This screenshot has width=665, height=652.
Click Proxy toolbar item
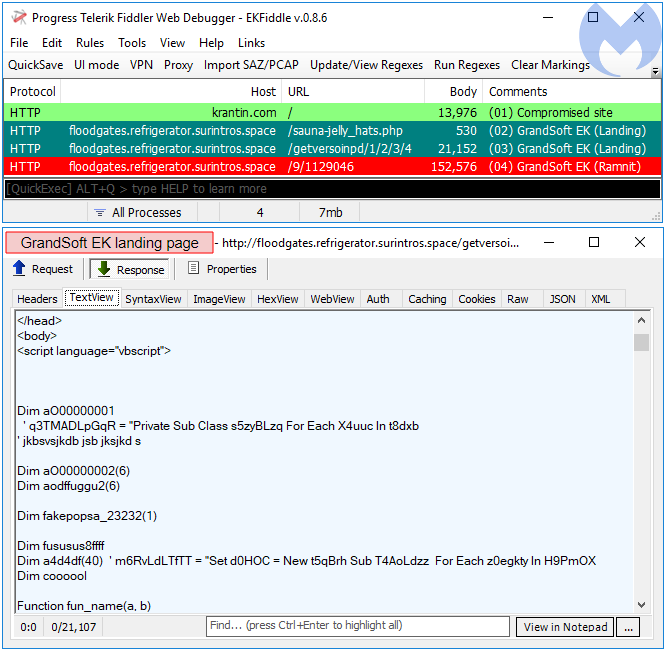pyautogui.click(x=179, y=65)
